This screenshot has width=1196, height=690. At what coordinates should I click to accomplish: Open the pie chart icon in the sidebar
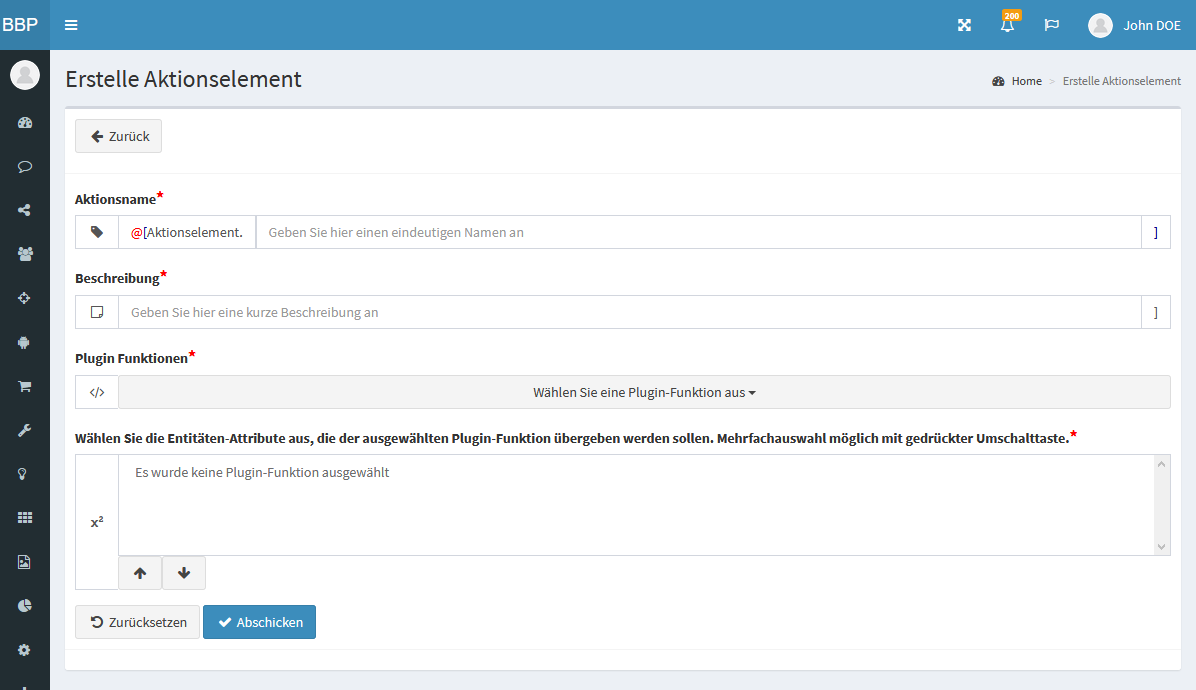pyautogui.click(x=25, y=605)
